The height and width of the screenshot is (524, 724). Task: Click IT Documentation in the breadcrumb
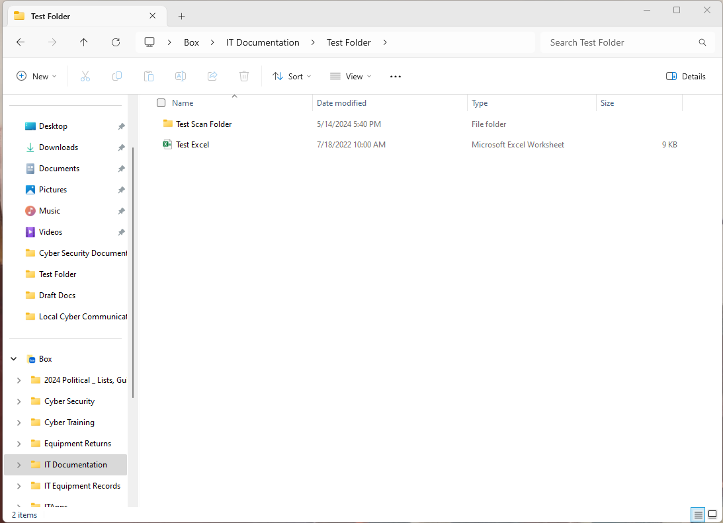[x=262, y=42]
